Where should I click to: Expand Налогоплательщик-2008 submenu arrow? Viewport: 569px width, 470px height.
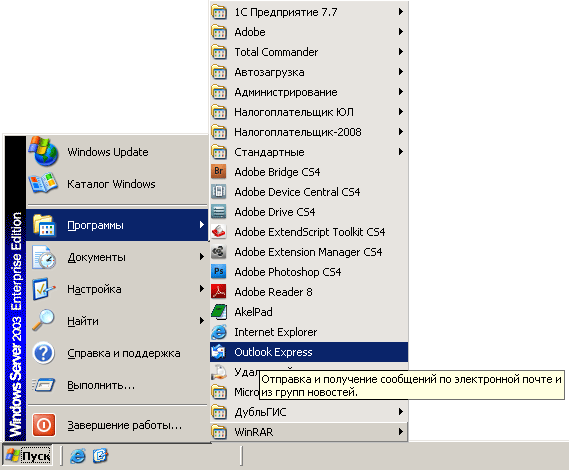[401, 131]
